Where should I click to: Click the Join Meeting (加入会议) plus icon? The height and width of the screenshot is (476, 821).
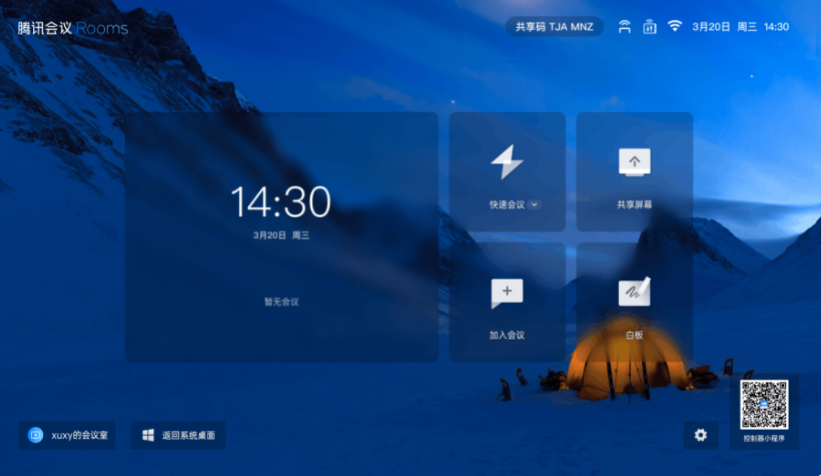tap(507, 291)
